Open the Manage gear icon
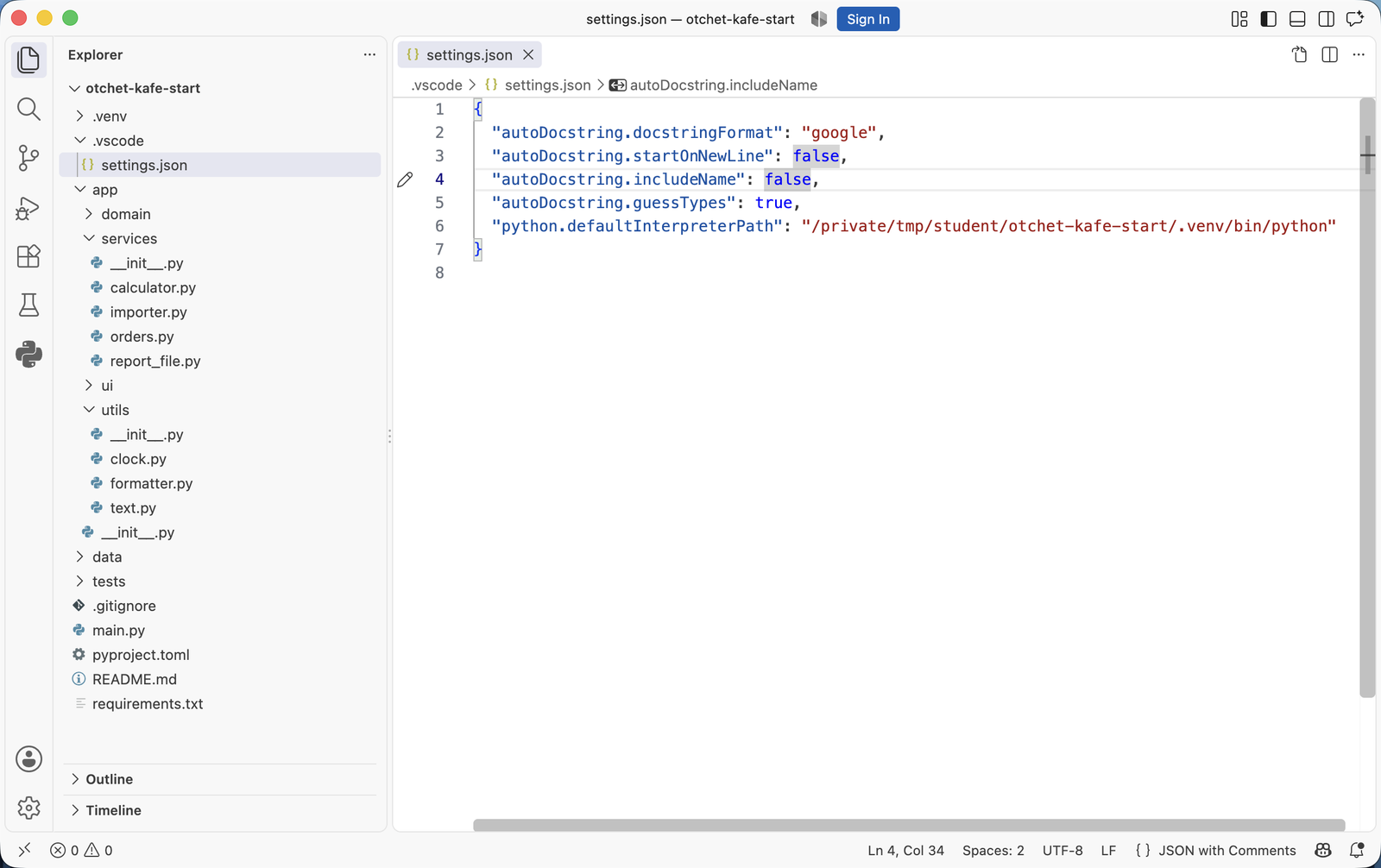Image resolution: width=1381 pixels, height=868 pixels. [28, 808]
